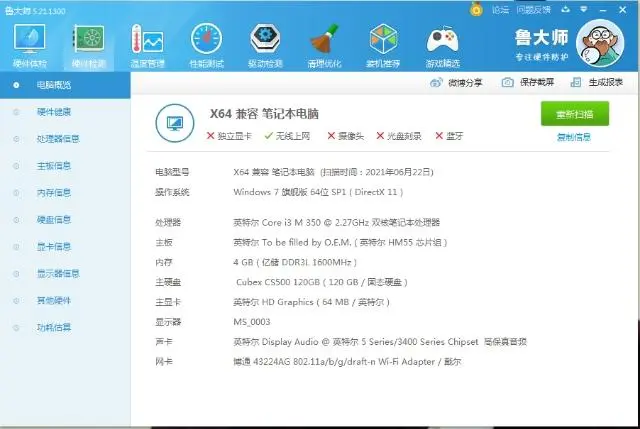Screen dimensions: 640x429
Task: Open the title bar dropdown menu icon
Action: (584, 9)
